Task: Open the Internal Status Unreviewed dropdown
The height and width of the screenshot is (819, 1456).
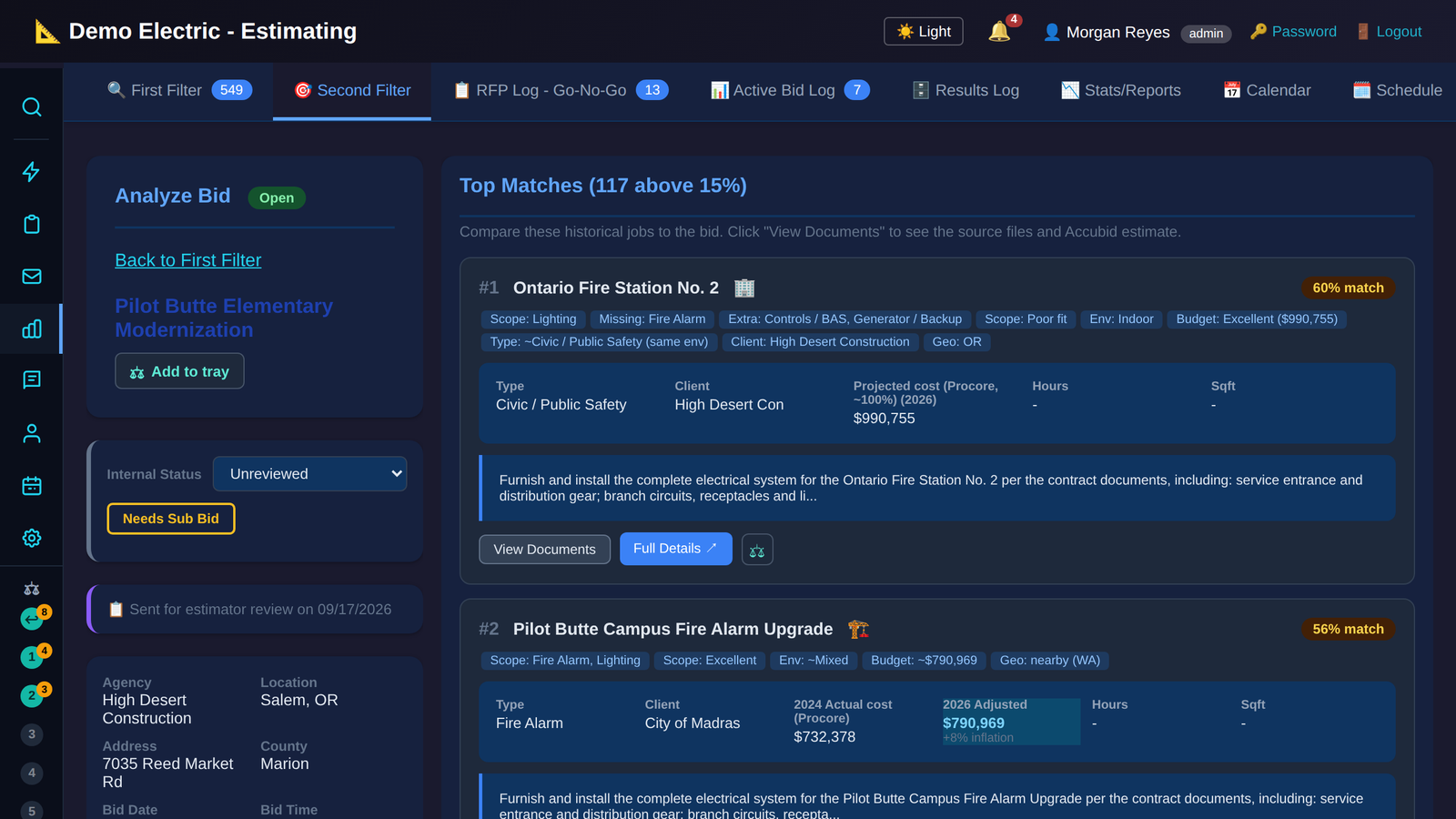Action: pos(309,474)
